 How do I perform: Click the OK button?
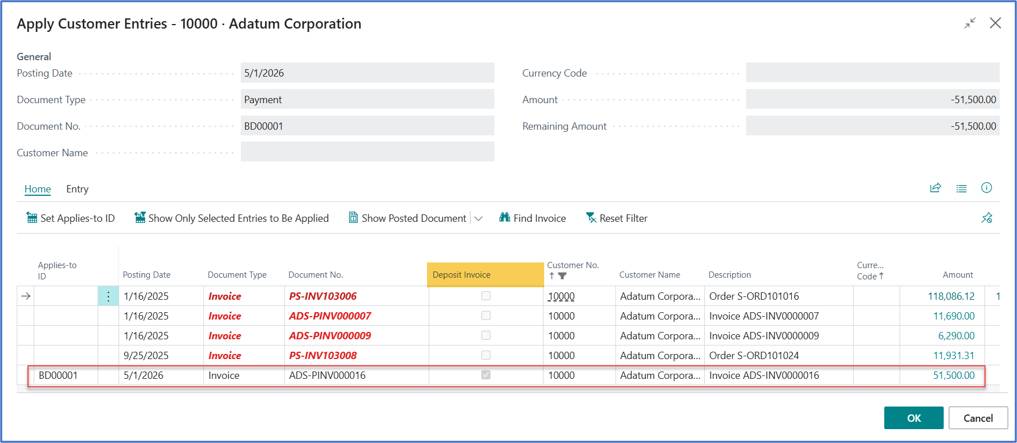pyautogui.click(x=913, y=418)
